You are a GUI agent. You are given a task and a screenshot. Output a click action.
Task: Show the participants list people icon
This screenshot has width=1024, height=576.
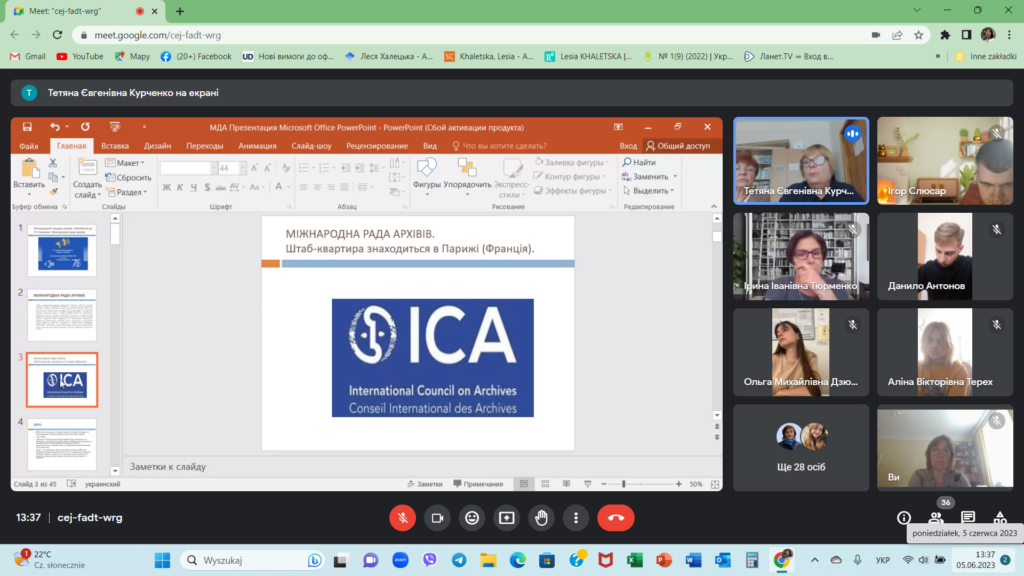pos(936,517)
